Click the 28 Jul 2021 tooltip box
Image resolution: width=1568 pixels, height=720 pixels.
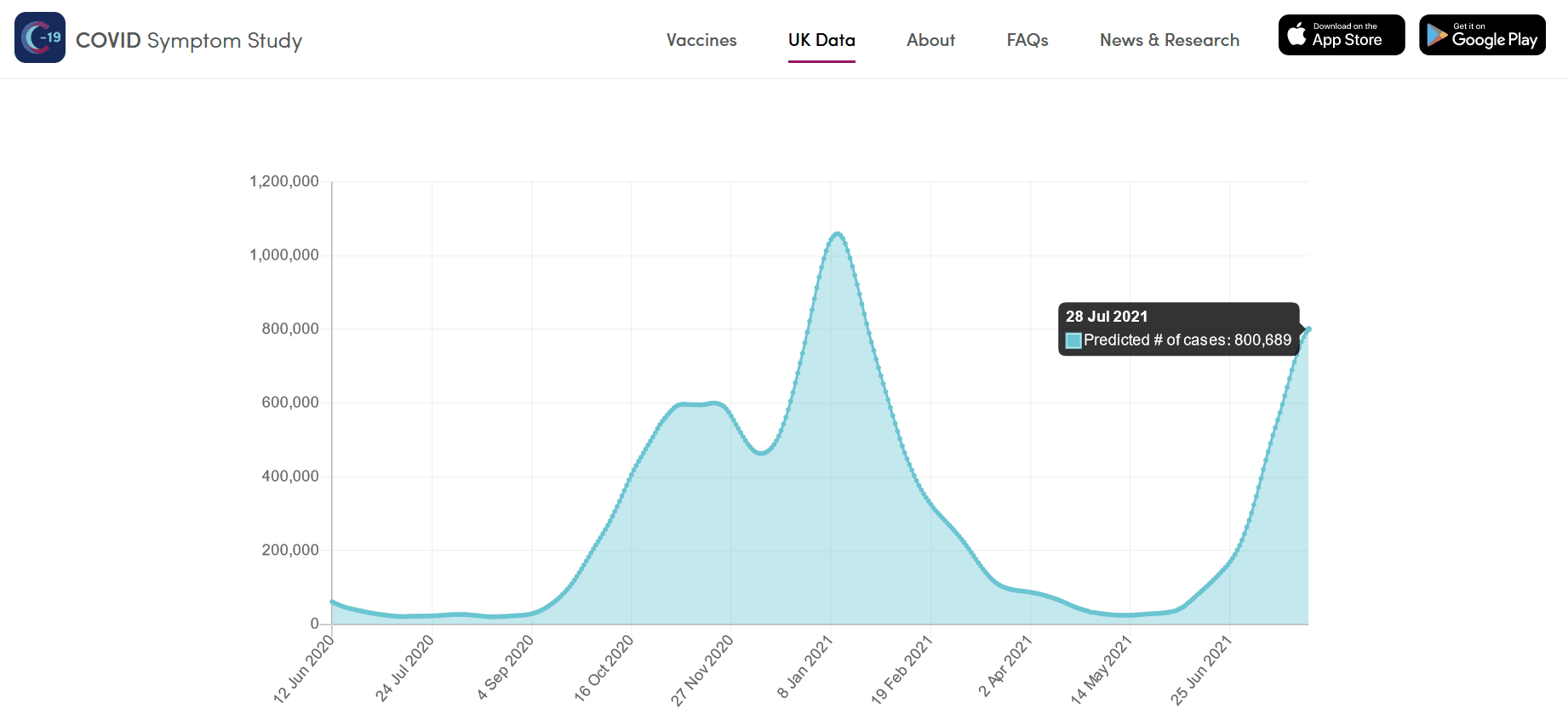pyautogui.click(x=1179, y=329)
